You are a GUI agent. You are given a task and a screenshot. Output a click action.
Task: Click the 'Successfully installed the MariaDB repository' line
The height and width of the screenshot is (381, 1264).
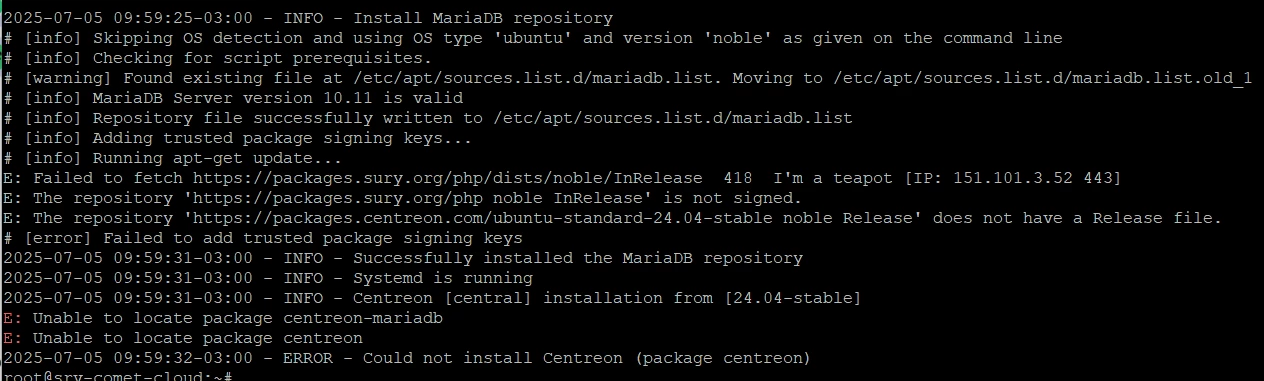(402, 258)
